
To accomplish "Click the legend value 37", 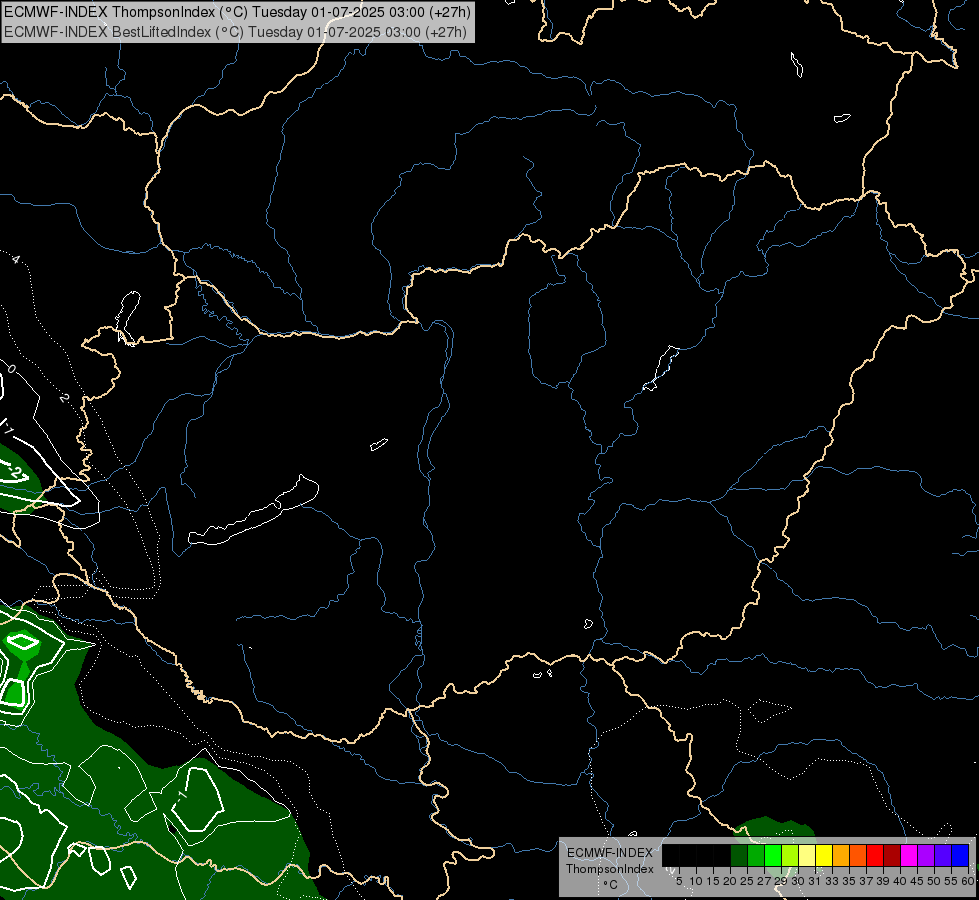I will (867, 881).
